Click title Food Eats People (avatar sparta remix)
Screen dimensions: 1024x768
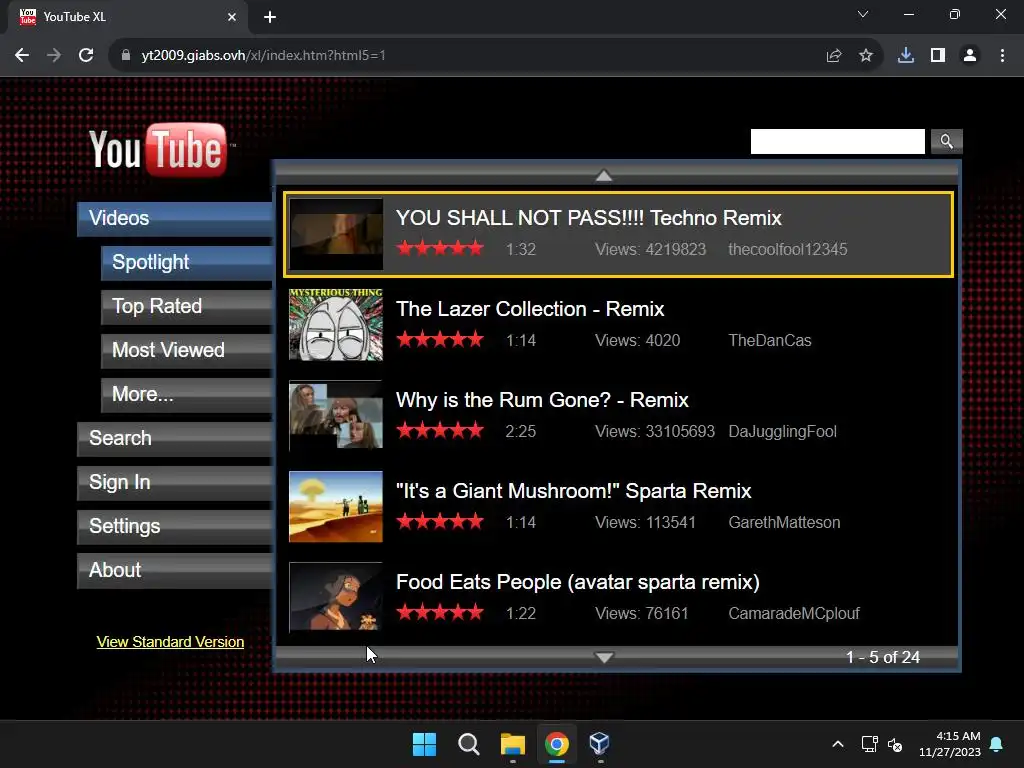point(577,582)
